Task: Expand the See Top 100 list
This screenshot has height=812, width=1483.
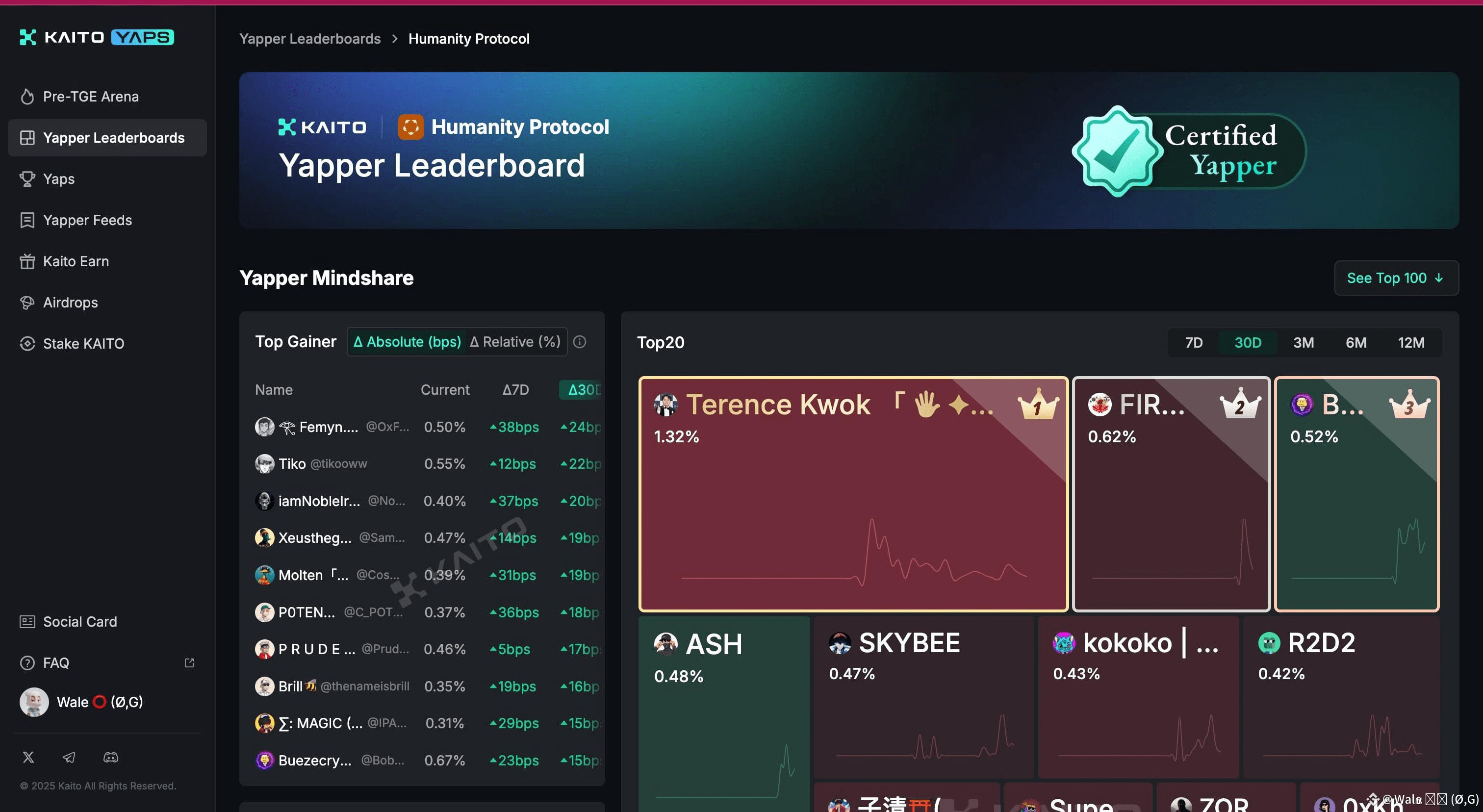Action: pyautogui.click(x=1396, y=278)
